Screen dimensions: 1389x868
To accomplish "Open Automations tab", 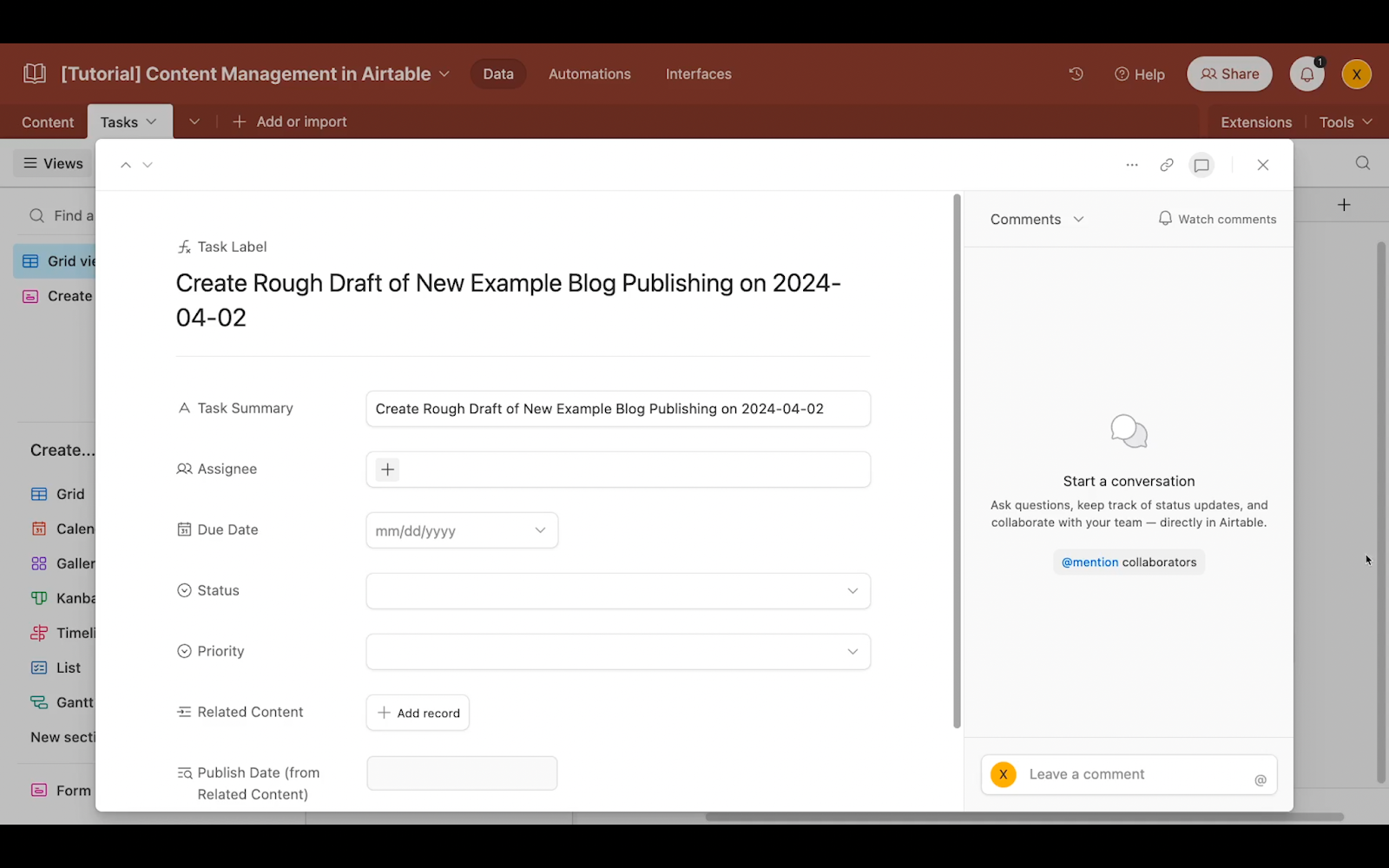I will (589, 74).
